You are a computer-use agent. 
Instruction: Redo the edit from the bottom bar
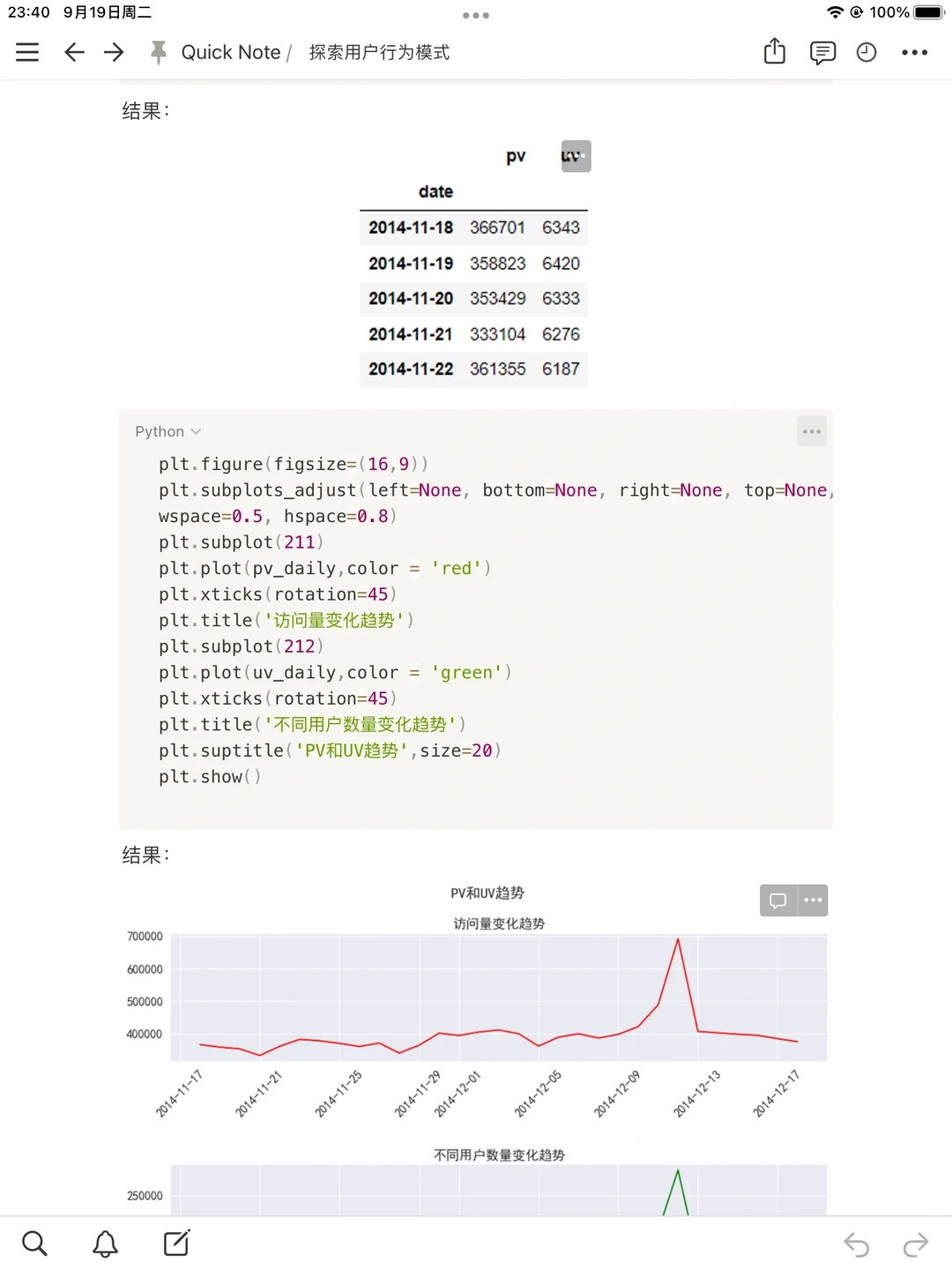(x=916, y=1244)
